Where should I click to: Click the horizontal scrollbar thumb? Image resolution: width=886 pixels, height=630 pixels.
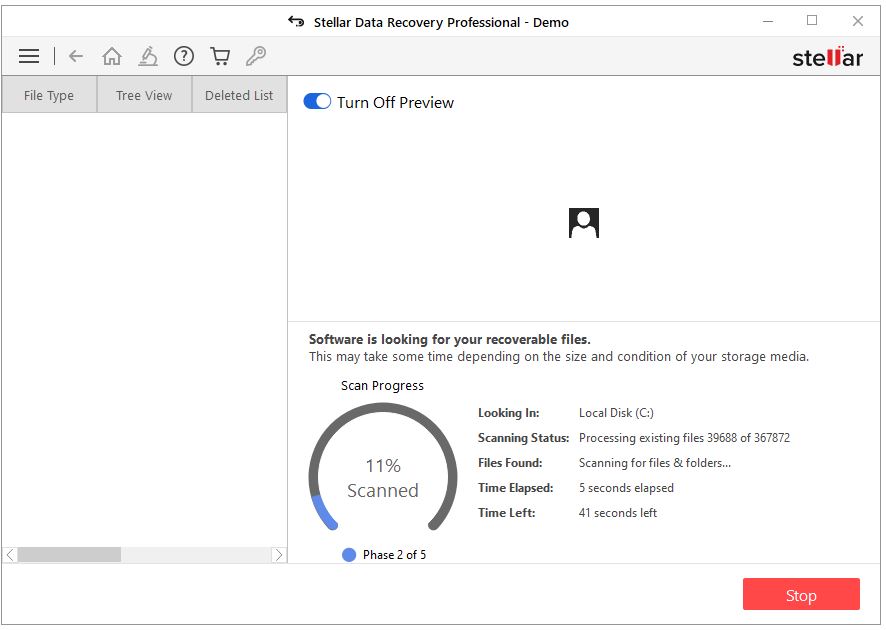pos(70,555)
